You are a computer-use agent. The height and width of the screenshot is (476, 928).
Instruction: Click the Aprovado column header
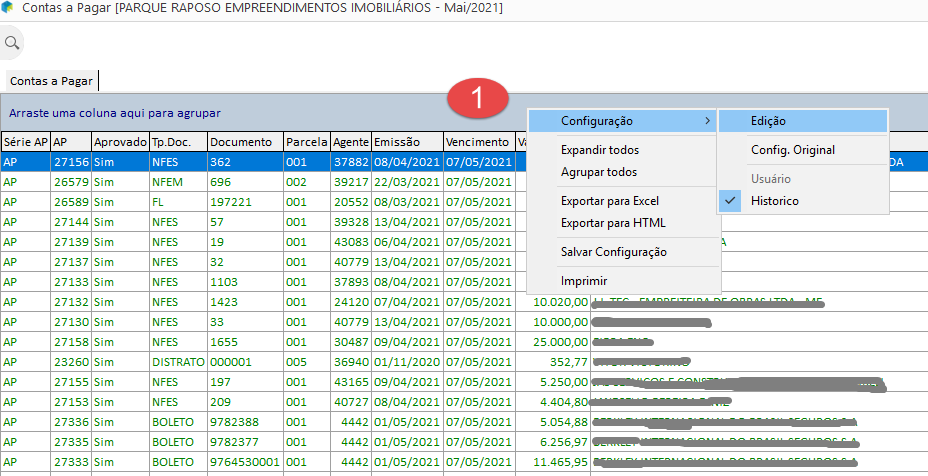coord(121,142)
